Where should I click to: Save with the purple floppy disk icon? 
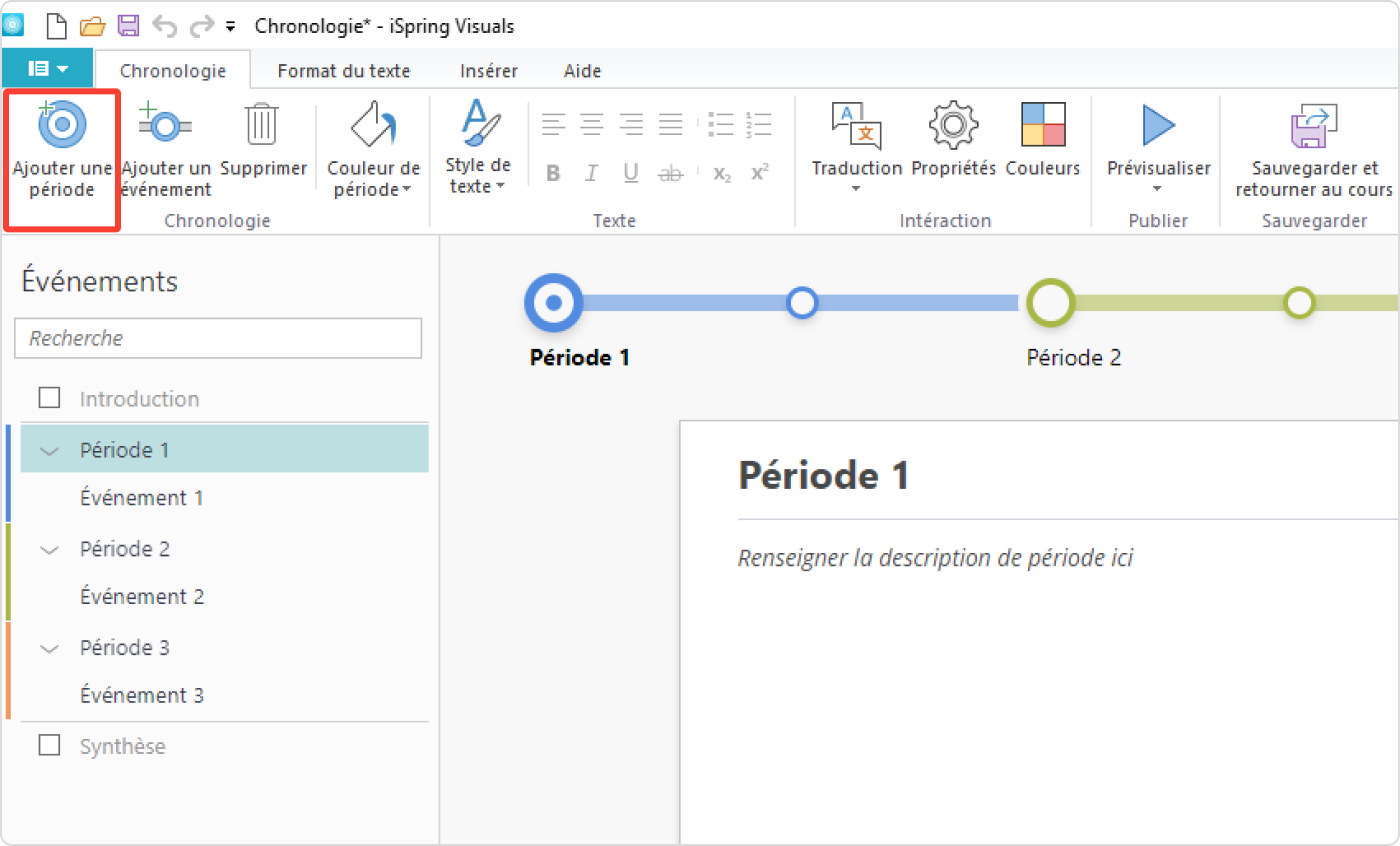[x=129, y=26]
